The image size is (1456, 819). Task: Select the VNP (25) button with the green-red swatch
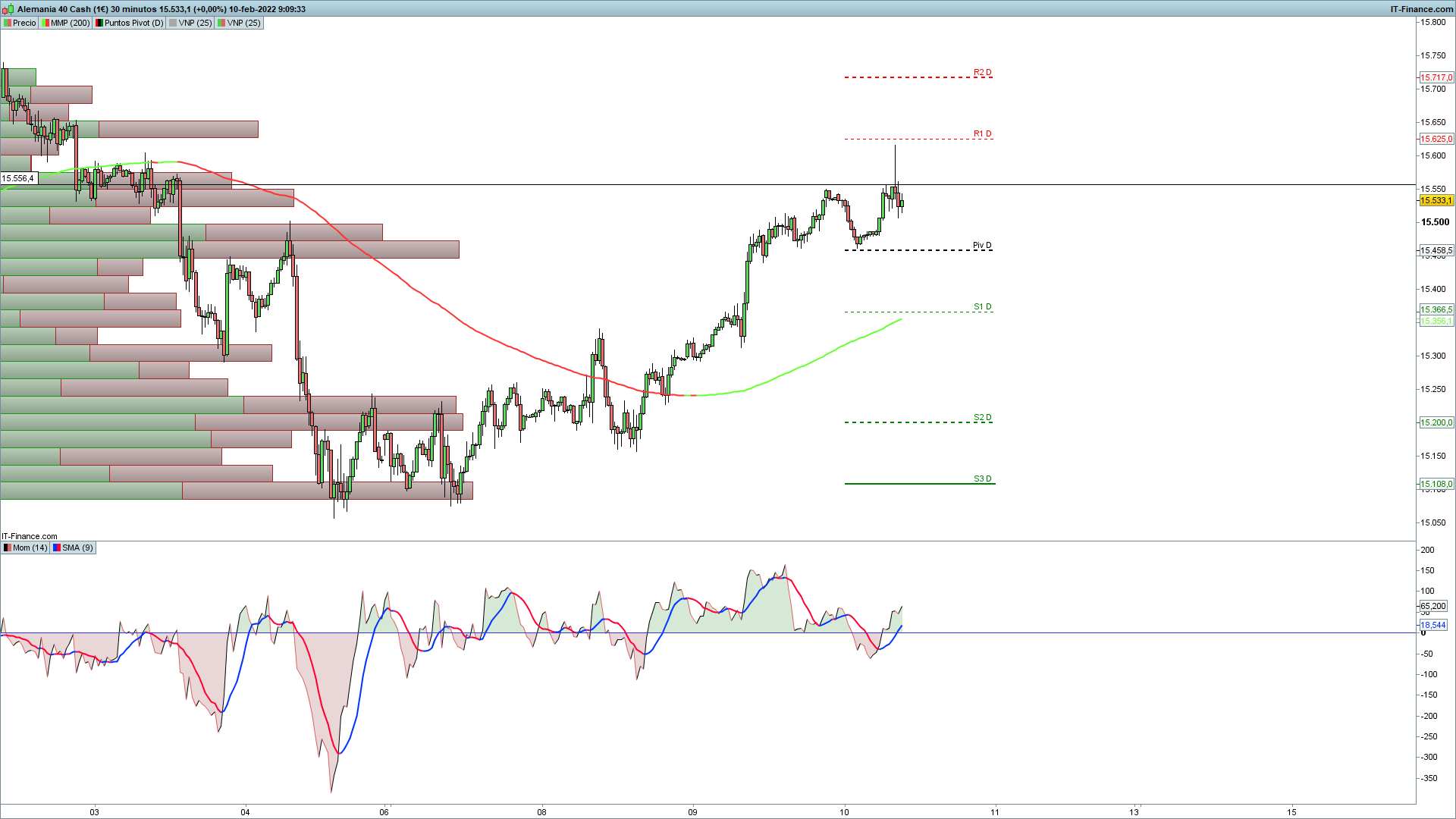(239, 23)
